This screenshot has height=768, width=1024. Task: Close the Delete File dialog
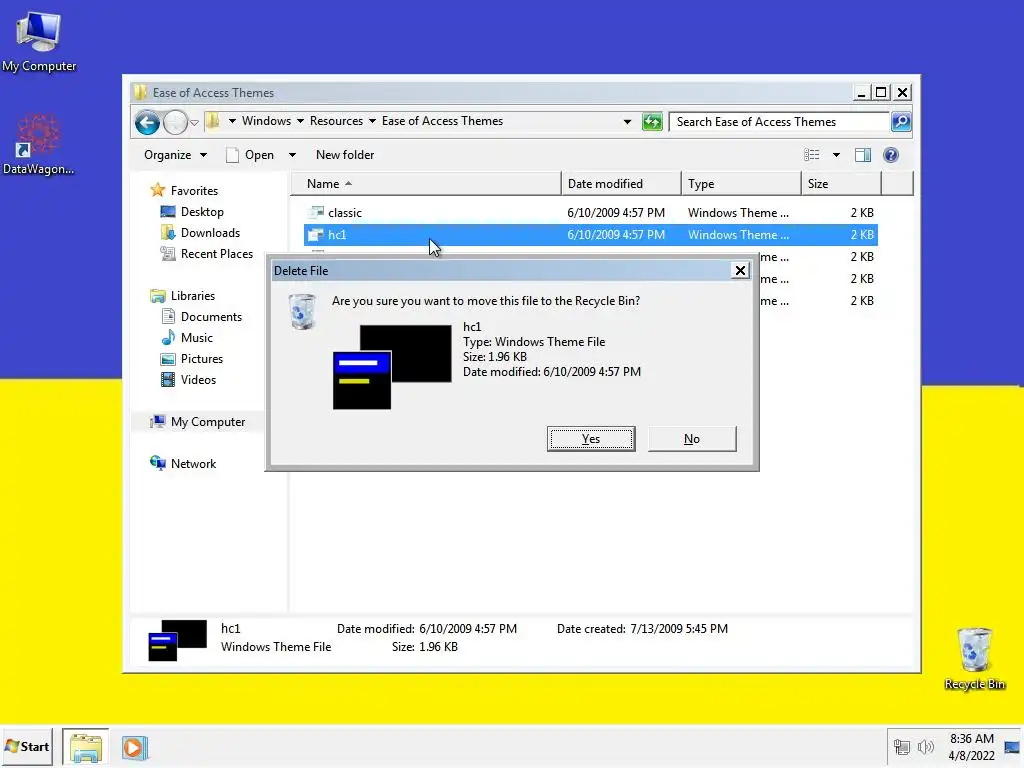tap(740, 270)
